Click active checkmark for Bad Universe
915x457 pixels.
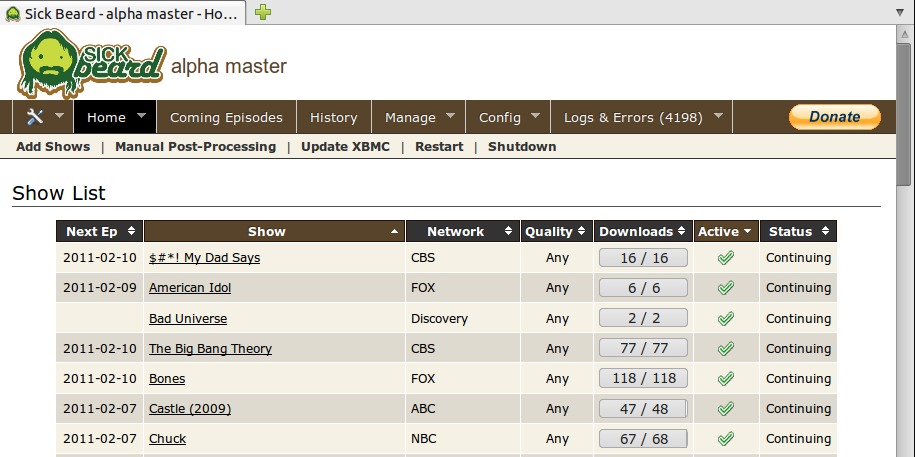pos(726,318)
